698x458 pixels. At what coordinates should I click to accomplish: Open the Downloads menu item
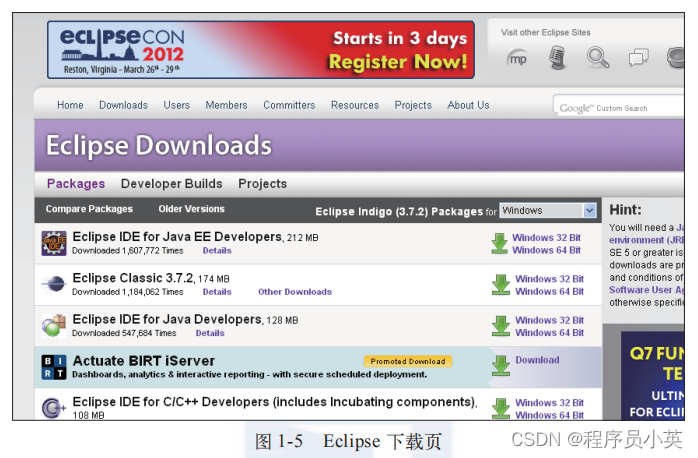123,105
